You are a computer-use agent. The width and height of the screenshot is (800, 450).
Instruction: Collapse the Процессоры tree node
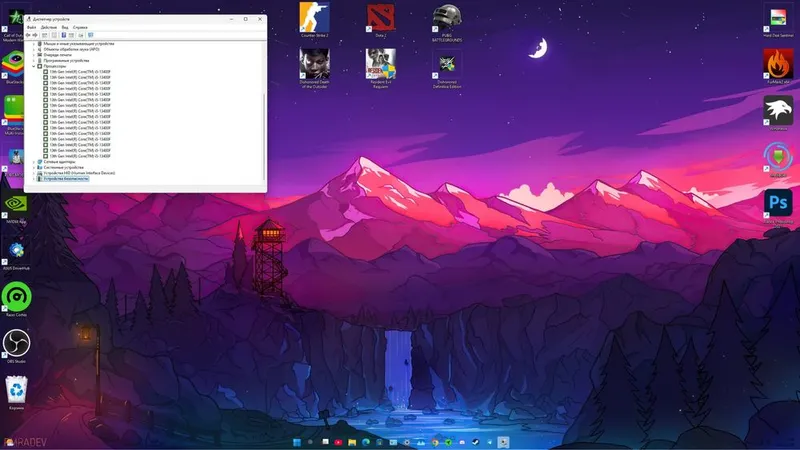(x=34, y=66)
